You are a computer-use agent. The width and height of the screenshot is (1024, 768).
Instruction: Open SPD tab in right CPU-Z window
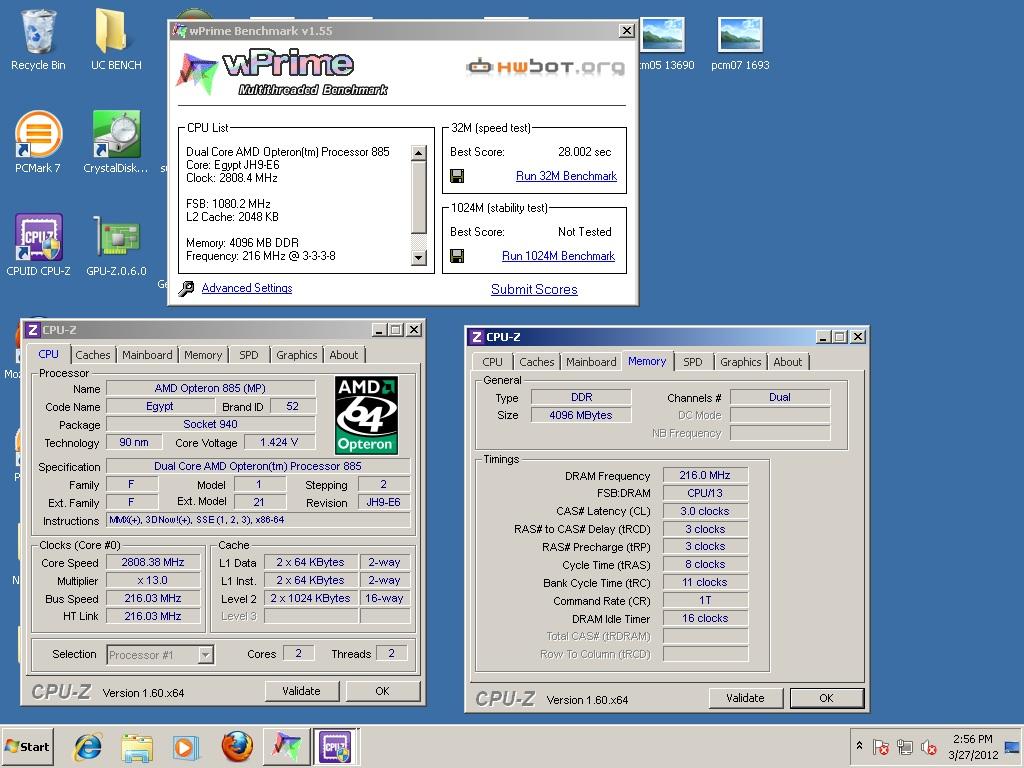point(693,362)
